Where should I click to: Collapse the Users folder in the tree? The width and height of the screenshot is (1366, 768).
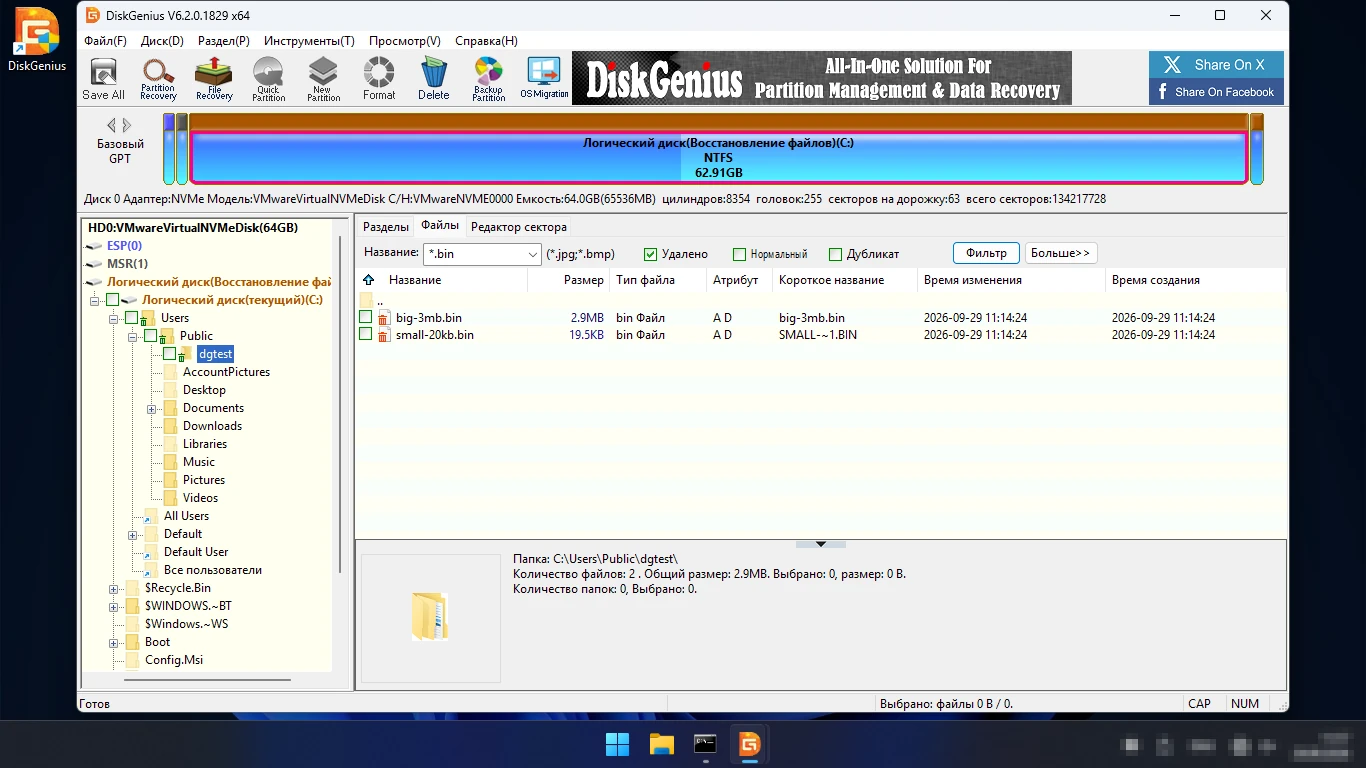(114, 318)
